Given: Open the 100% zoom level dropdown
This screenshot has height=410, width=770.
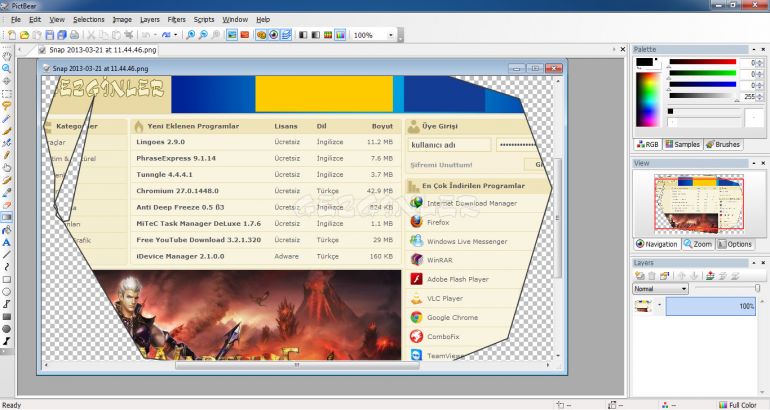Looking at the screenshot, I should click(x=391, y=35).
